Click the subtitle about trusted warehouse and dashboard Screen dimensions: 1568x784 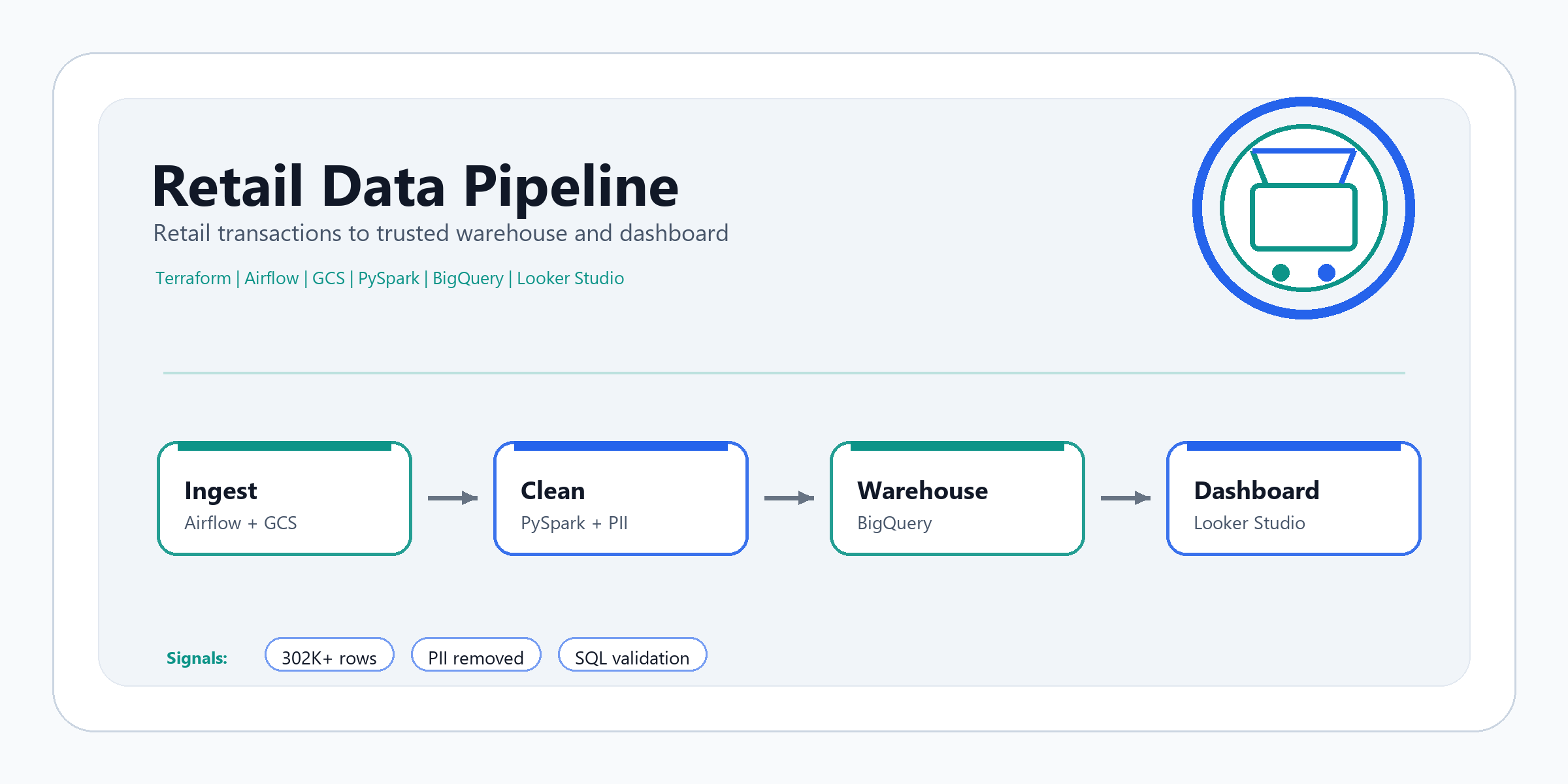(x=441, y=233)
